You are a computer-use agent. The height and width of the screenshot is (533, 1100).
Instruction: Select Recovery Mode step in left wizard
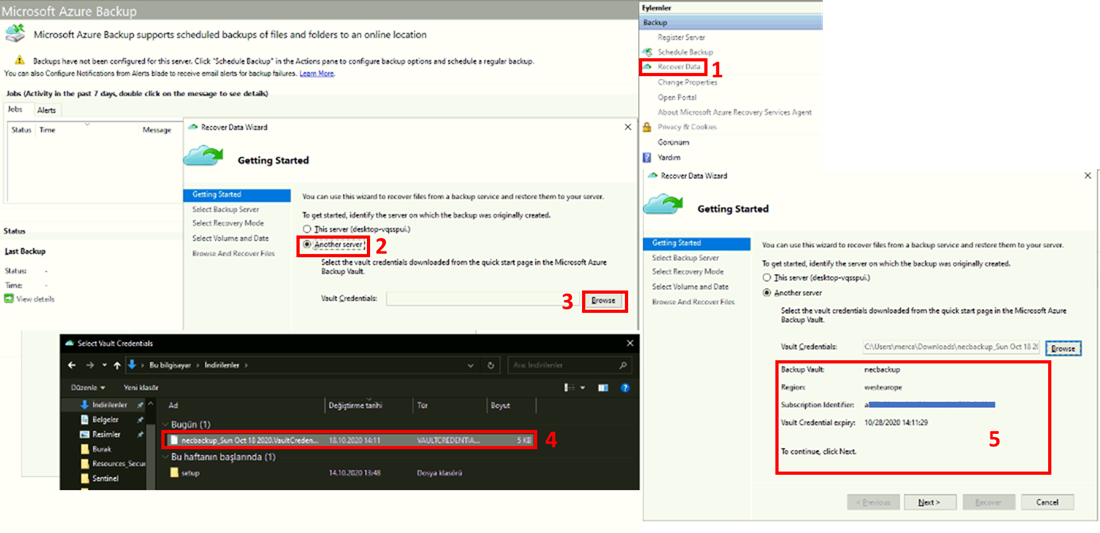tap(227, 224)
